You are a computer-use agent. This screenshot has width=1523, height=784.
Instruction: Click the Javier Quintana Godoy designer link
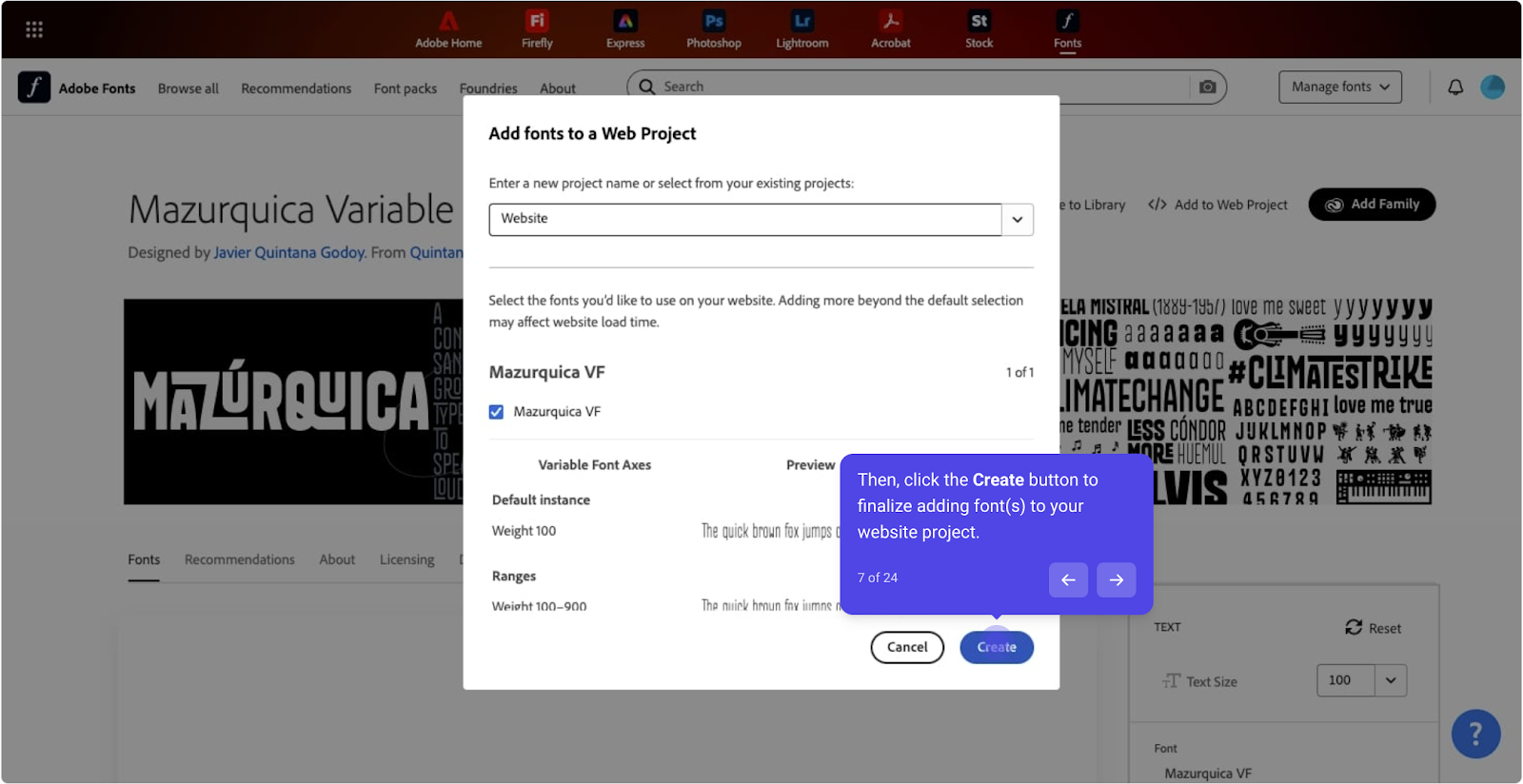[x=288, y=252]
